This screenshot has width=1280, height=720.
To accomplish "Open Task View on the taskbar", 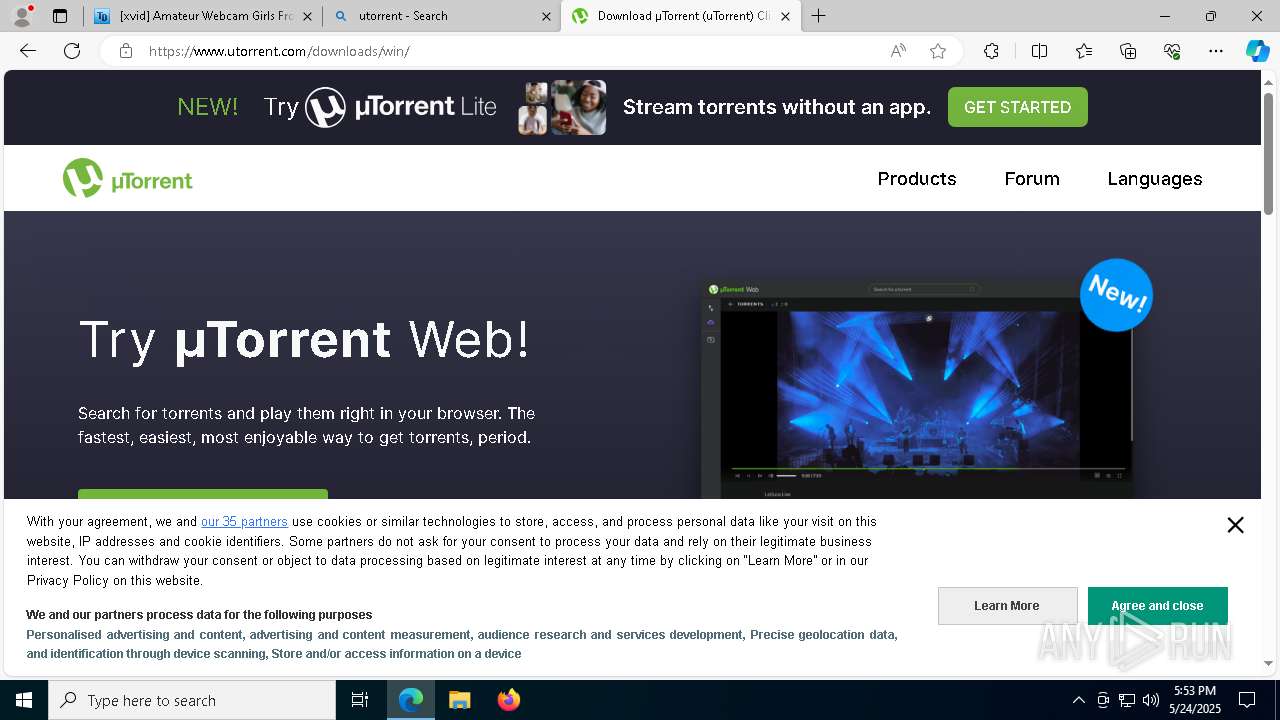I will tap(360, 700).
